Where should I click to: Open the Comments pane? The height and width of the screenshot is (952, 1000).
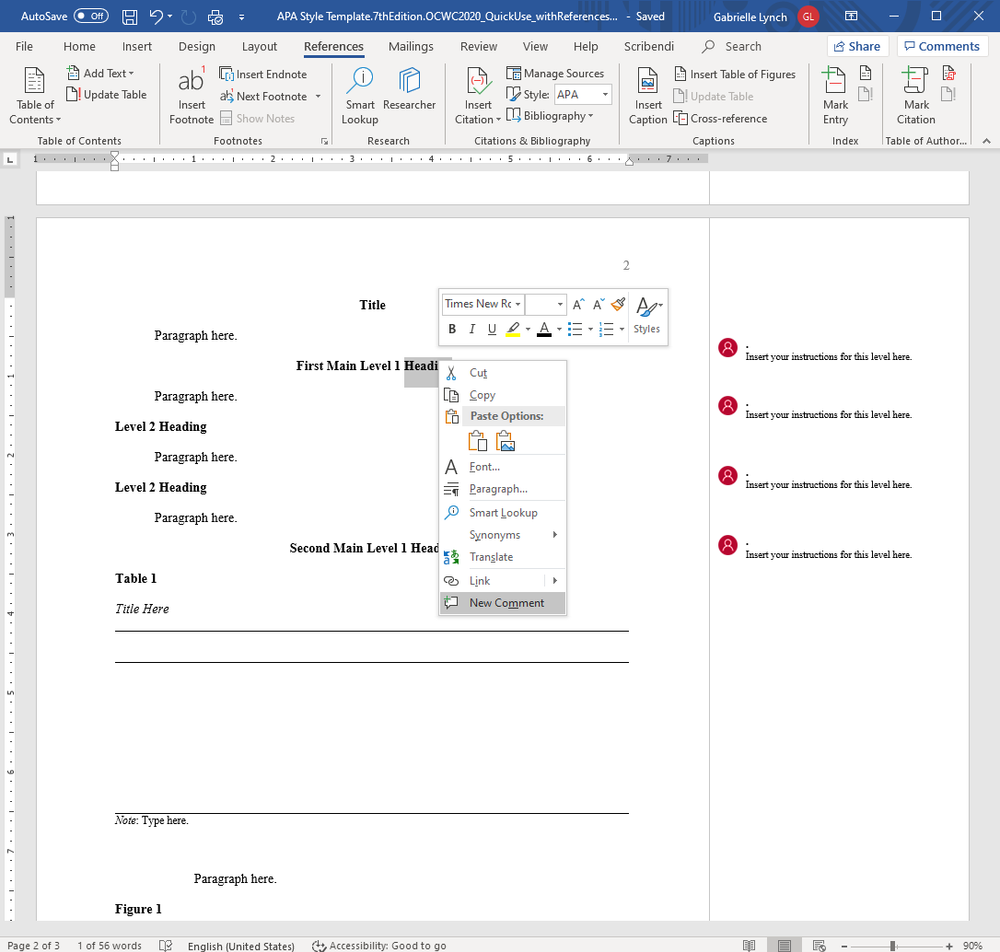tap(941, 46)
